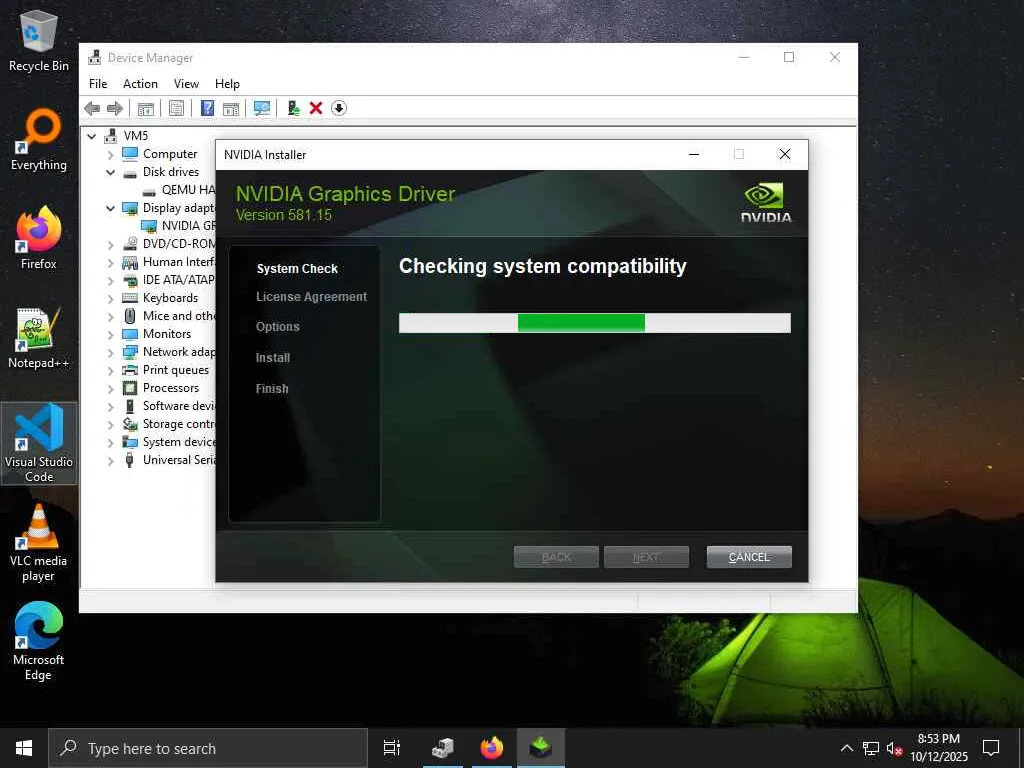The width and height of the screenshot is (1024, 768).
Task: Click the blue Help icon in toolbar
Action: click(207, 108)
